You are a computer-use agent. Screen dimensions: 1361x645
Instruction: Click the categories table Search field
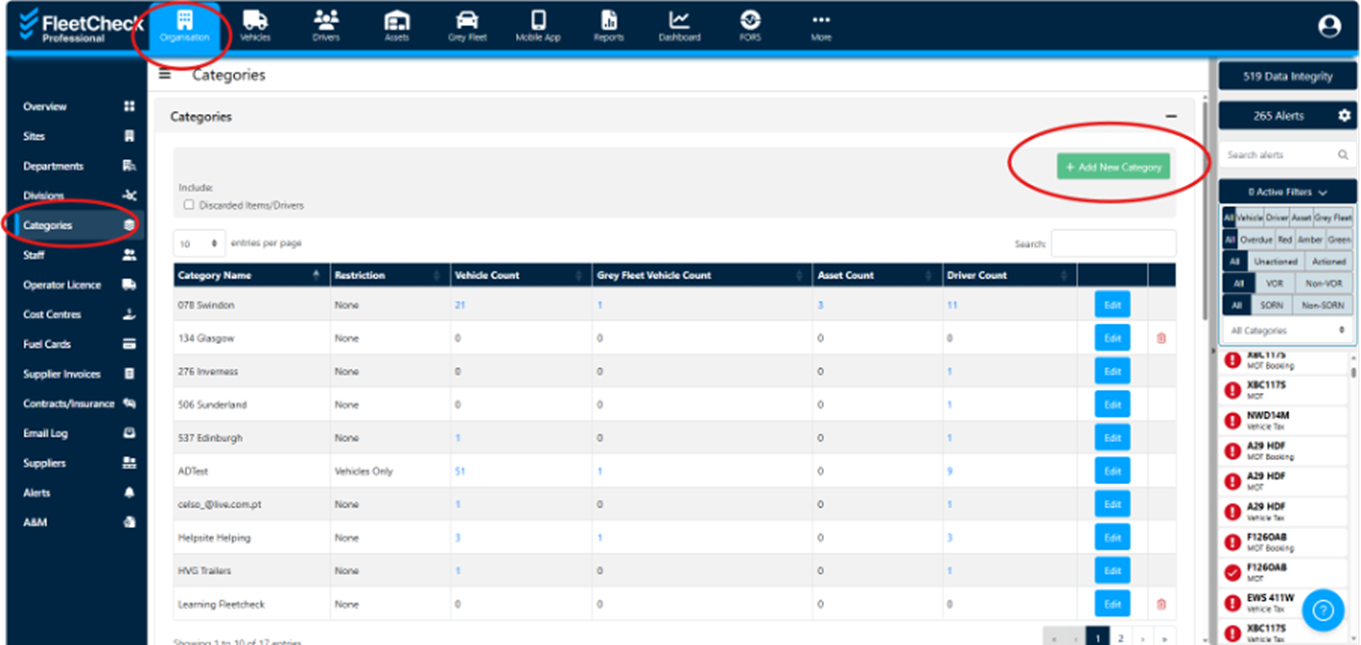coord(1113,243)
